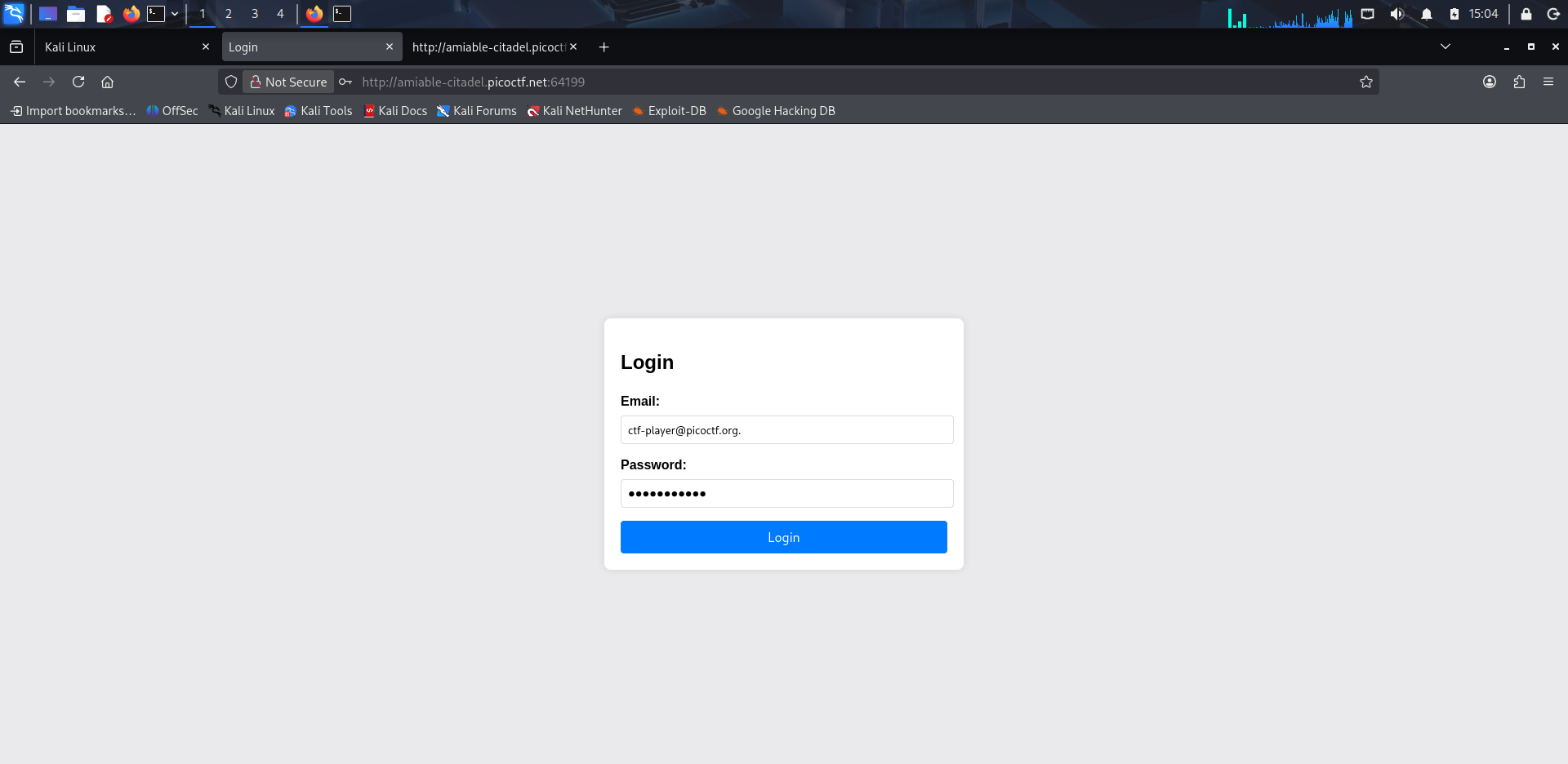Expand the list all tabs chevron
The height and width of the screenshot is (764, 1568).
[1445, 47]
